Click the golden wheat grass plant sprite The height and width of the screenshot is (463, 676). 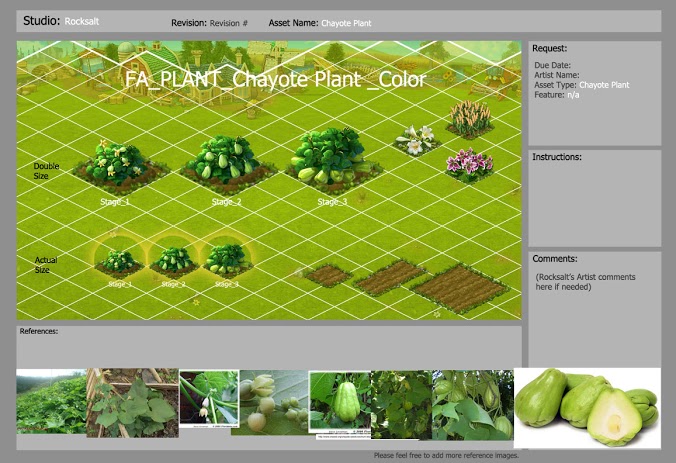[468, 118]
